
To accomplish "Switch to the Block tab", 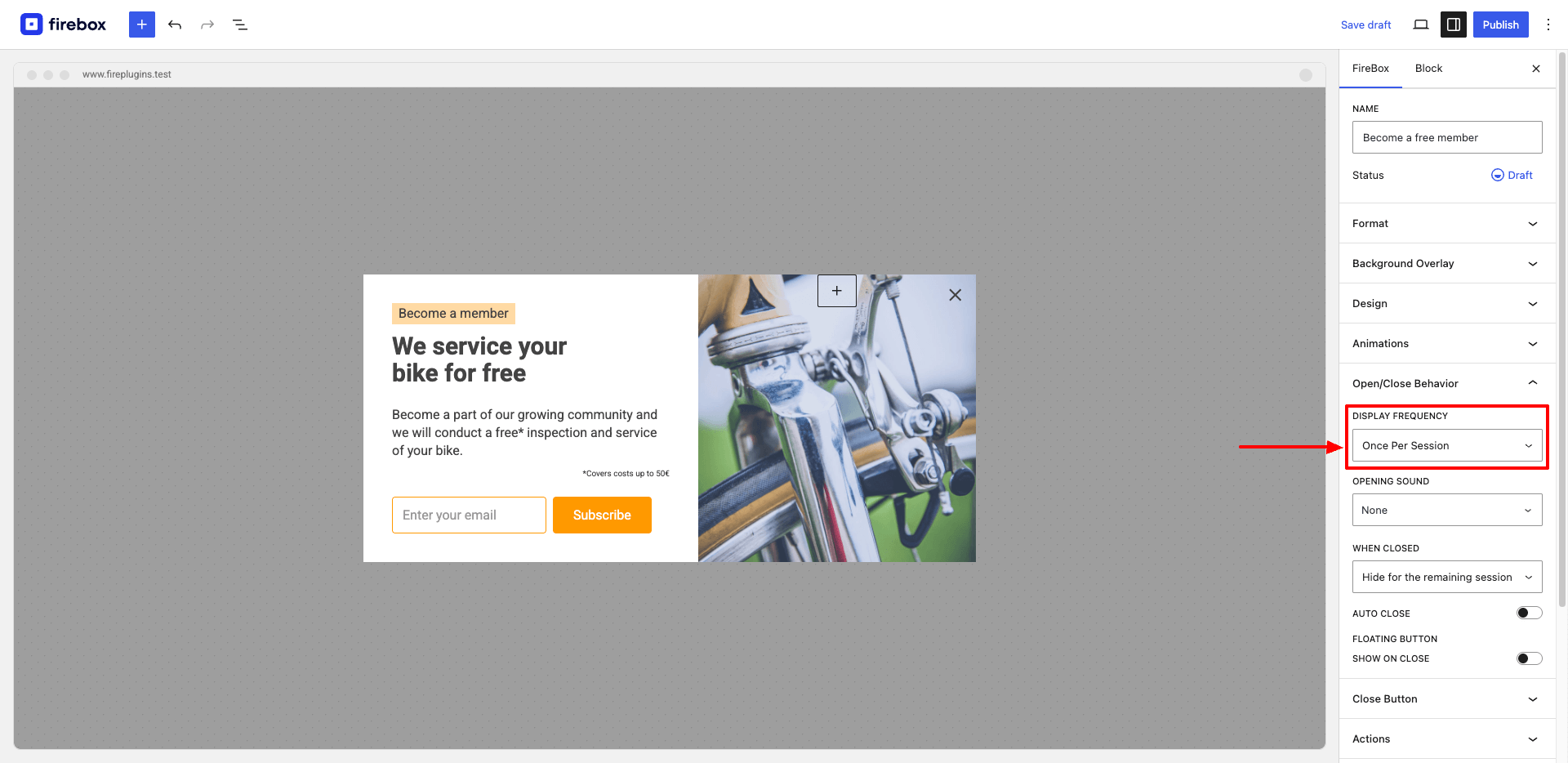I will 1428,69.
